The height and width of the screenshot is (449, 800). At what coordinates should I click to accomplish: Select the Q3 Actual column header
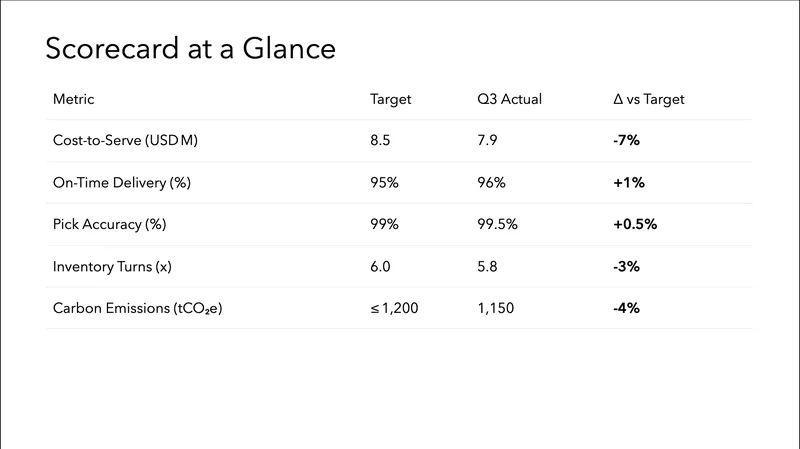point(509,99)
